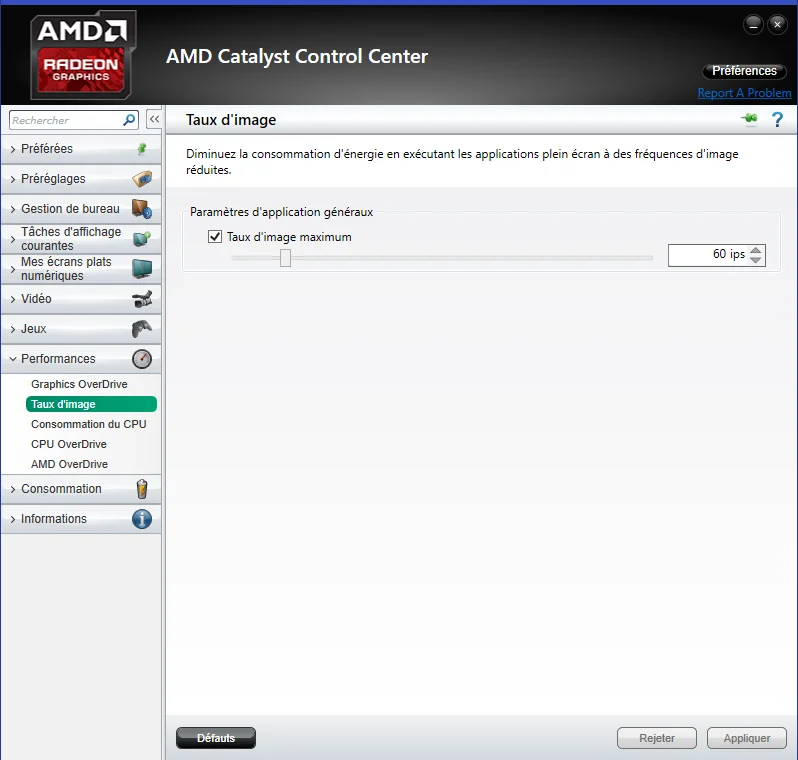This screenshot has width=798, height=760.
Task: Expand the Préréglages section
Action: 81,179
